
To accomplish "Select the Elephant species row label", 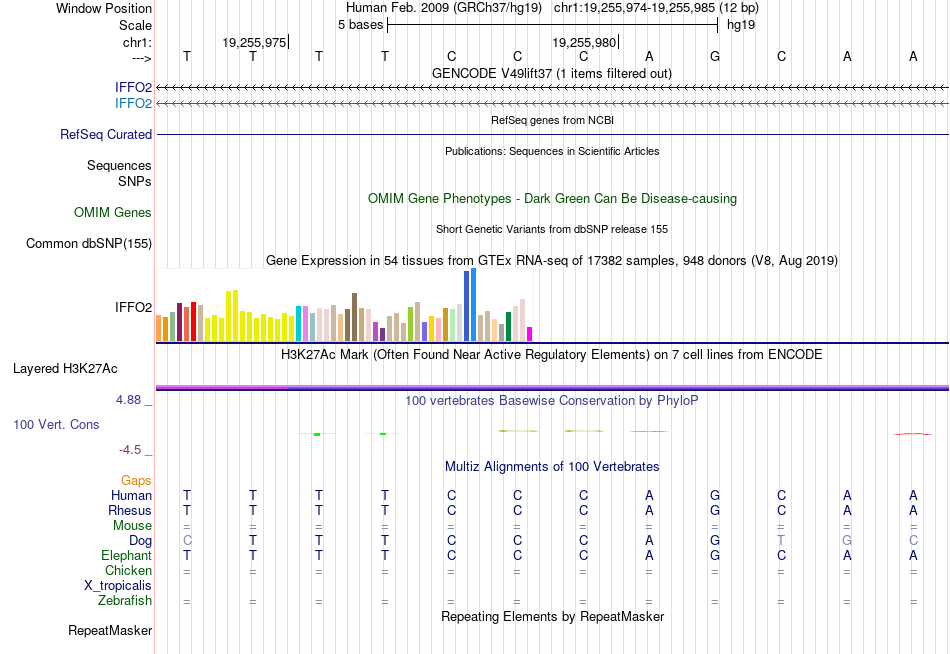I will [x=127, y=556].
